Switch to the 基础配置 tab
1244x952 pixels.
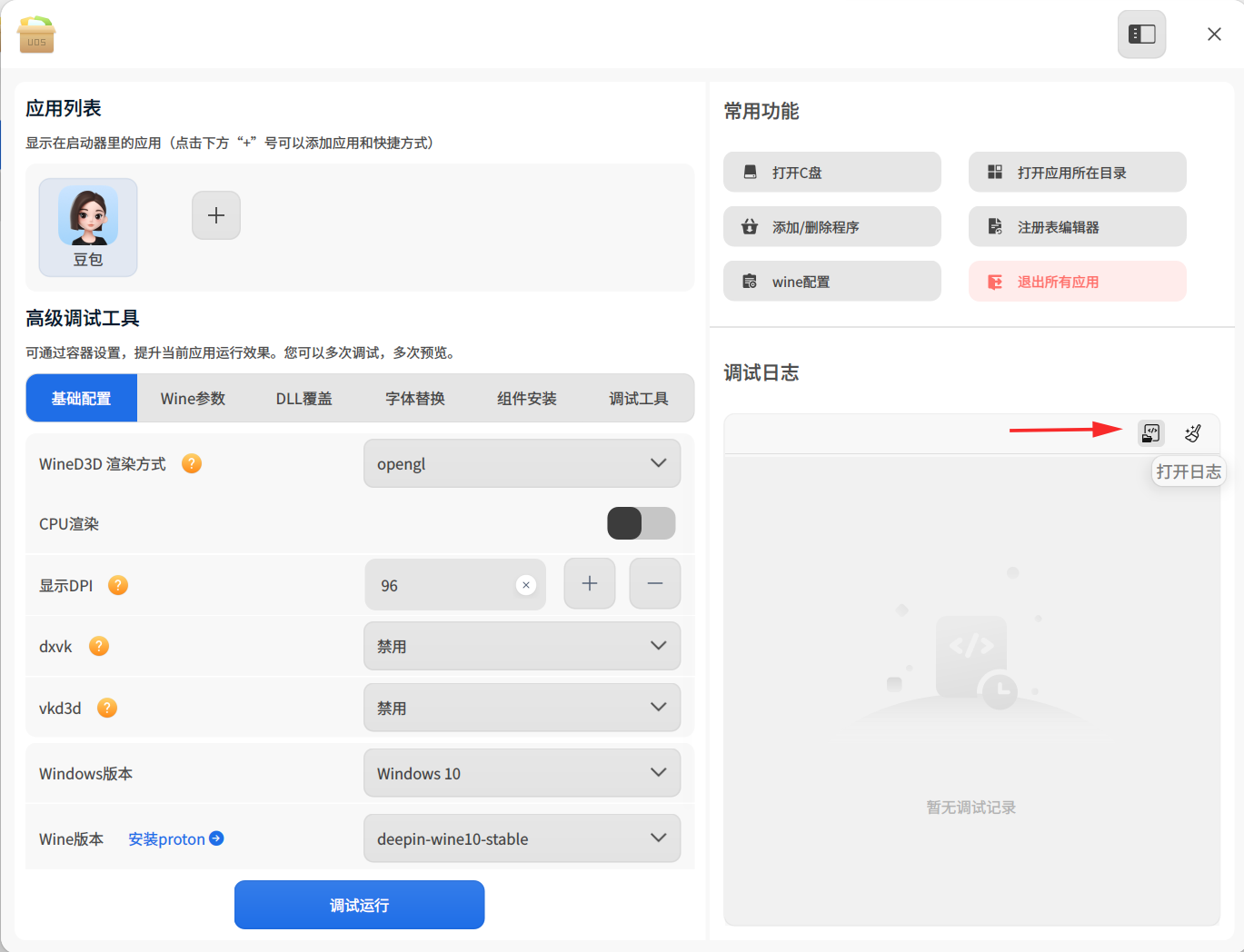click(x=82, y=399)
